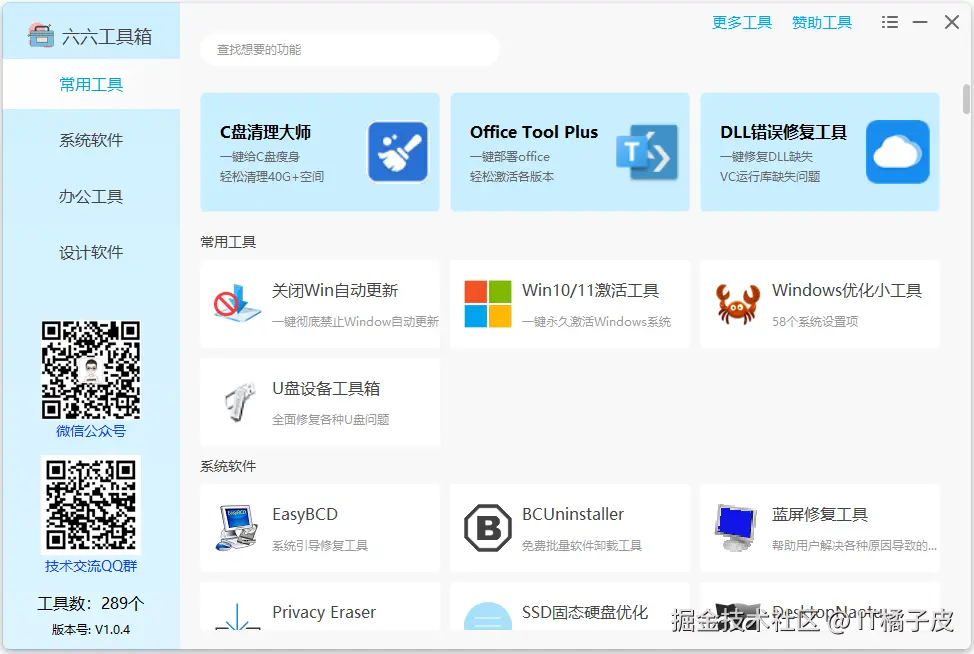Open the list view icon near window controls

pos(889,21)
